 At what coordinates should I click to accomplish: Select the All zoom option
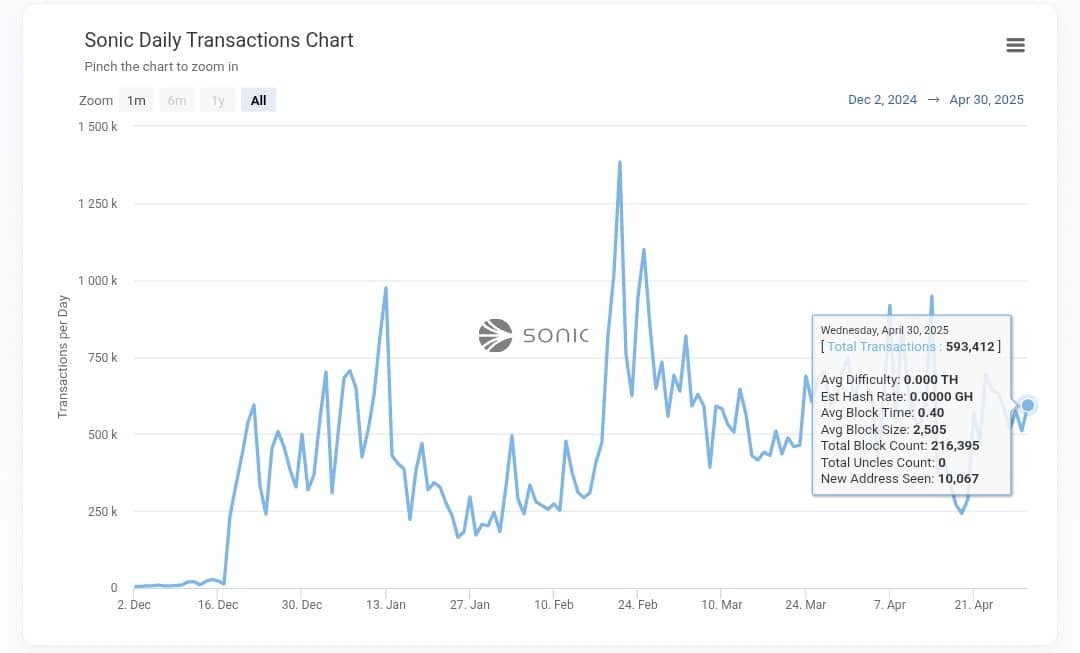point(258,100)
